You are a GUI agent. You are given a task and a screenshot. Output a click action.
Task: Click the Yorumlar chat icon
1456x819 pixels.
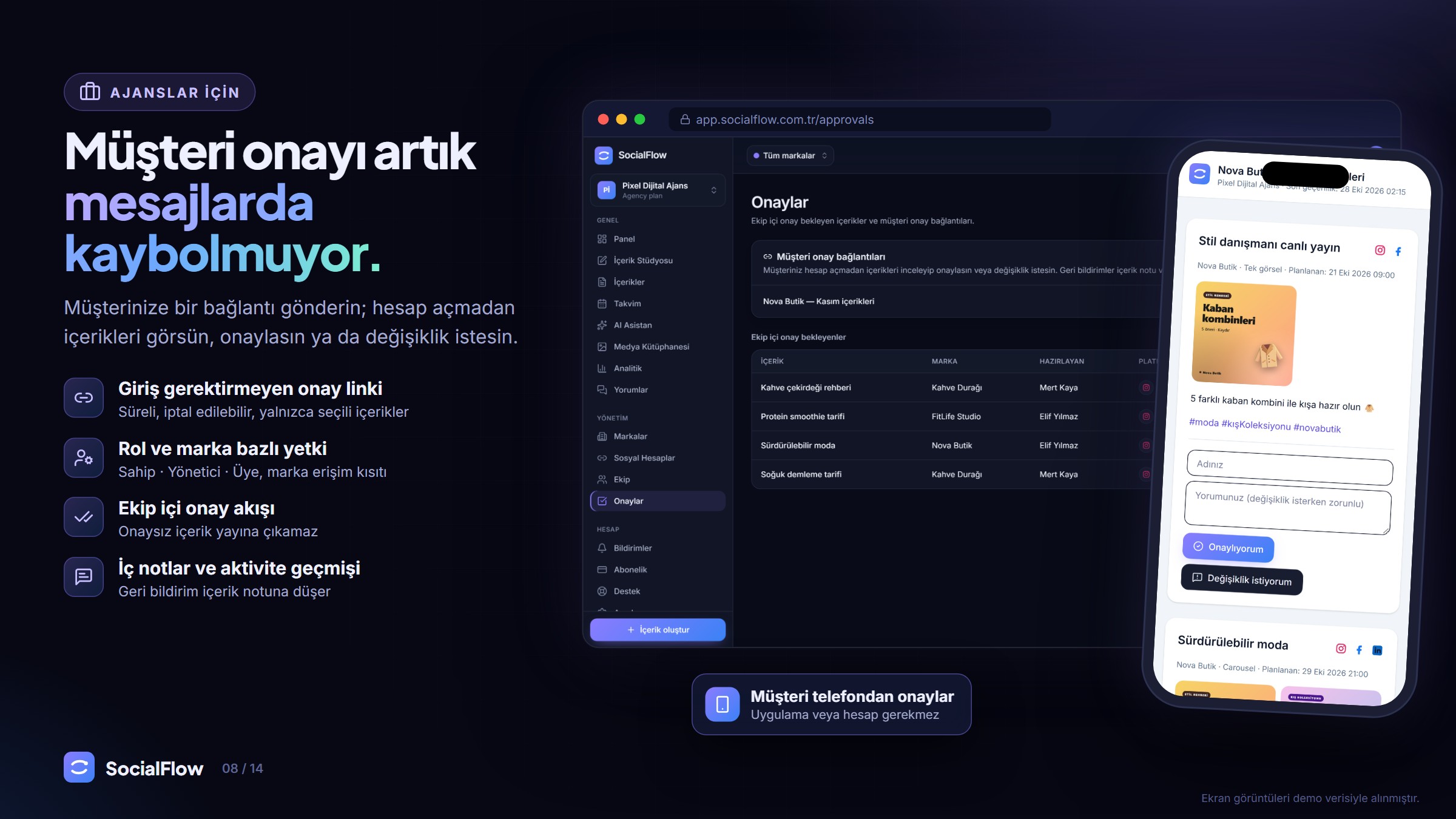point(602,389)
